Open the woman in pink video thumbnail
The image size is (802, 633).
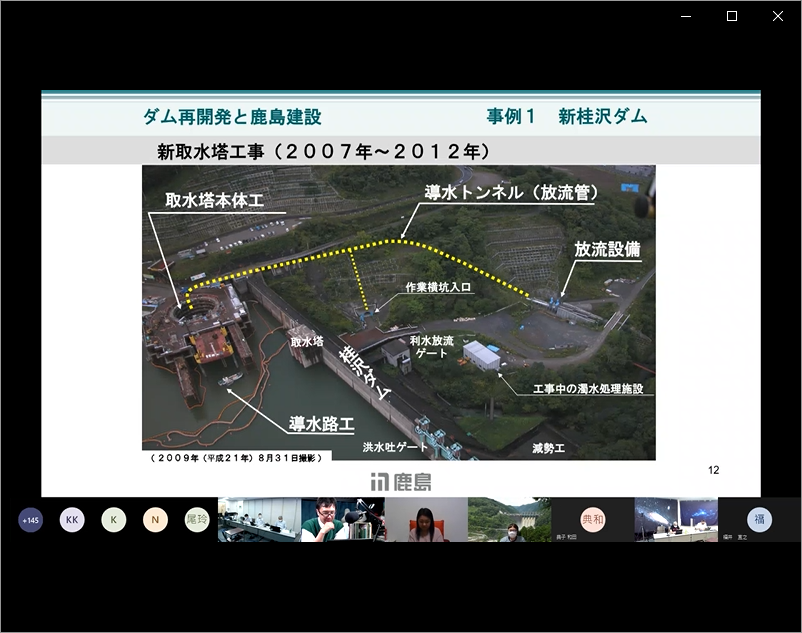(426, 520)
